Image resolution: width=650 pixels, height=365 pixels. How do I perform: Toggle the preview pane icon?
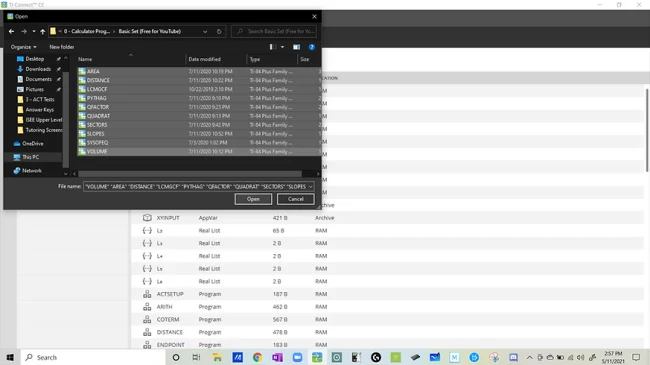pos(296,47)
